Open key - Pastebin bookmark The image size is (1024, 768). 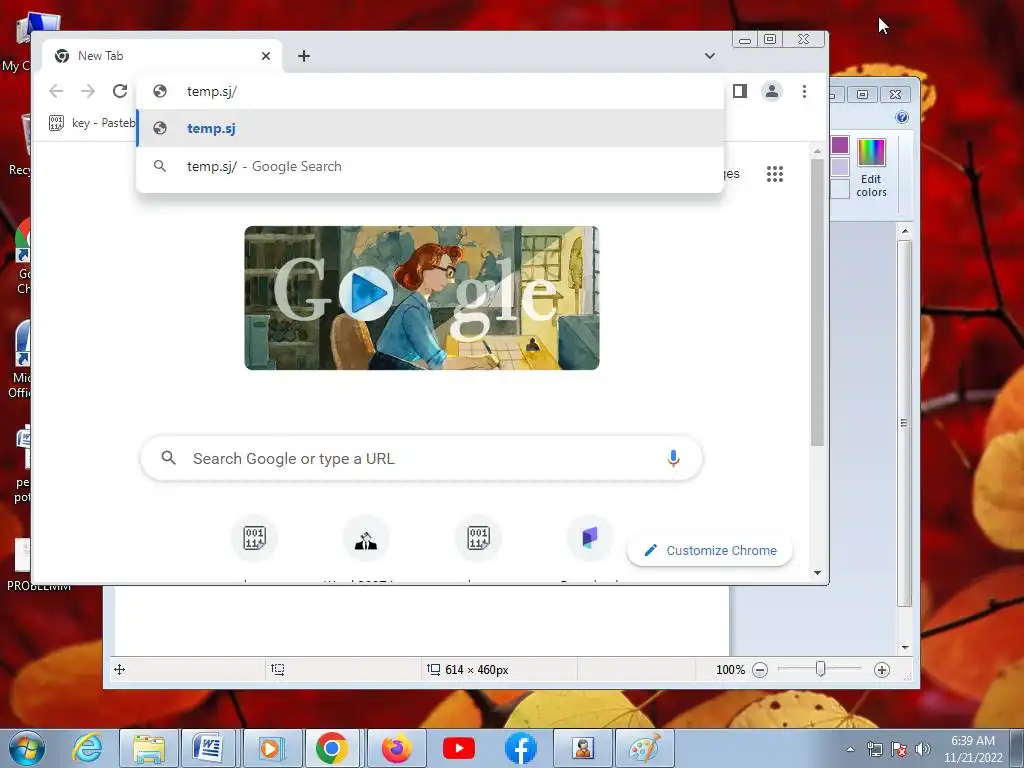92,123
